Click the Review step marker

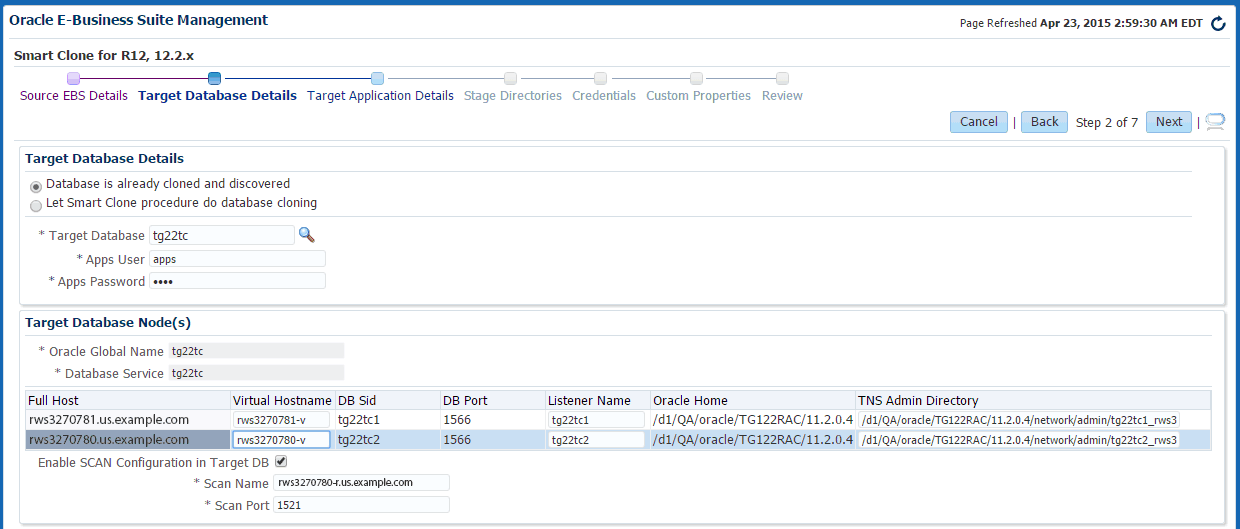coord(783,78)
